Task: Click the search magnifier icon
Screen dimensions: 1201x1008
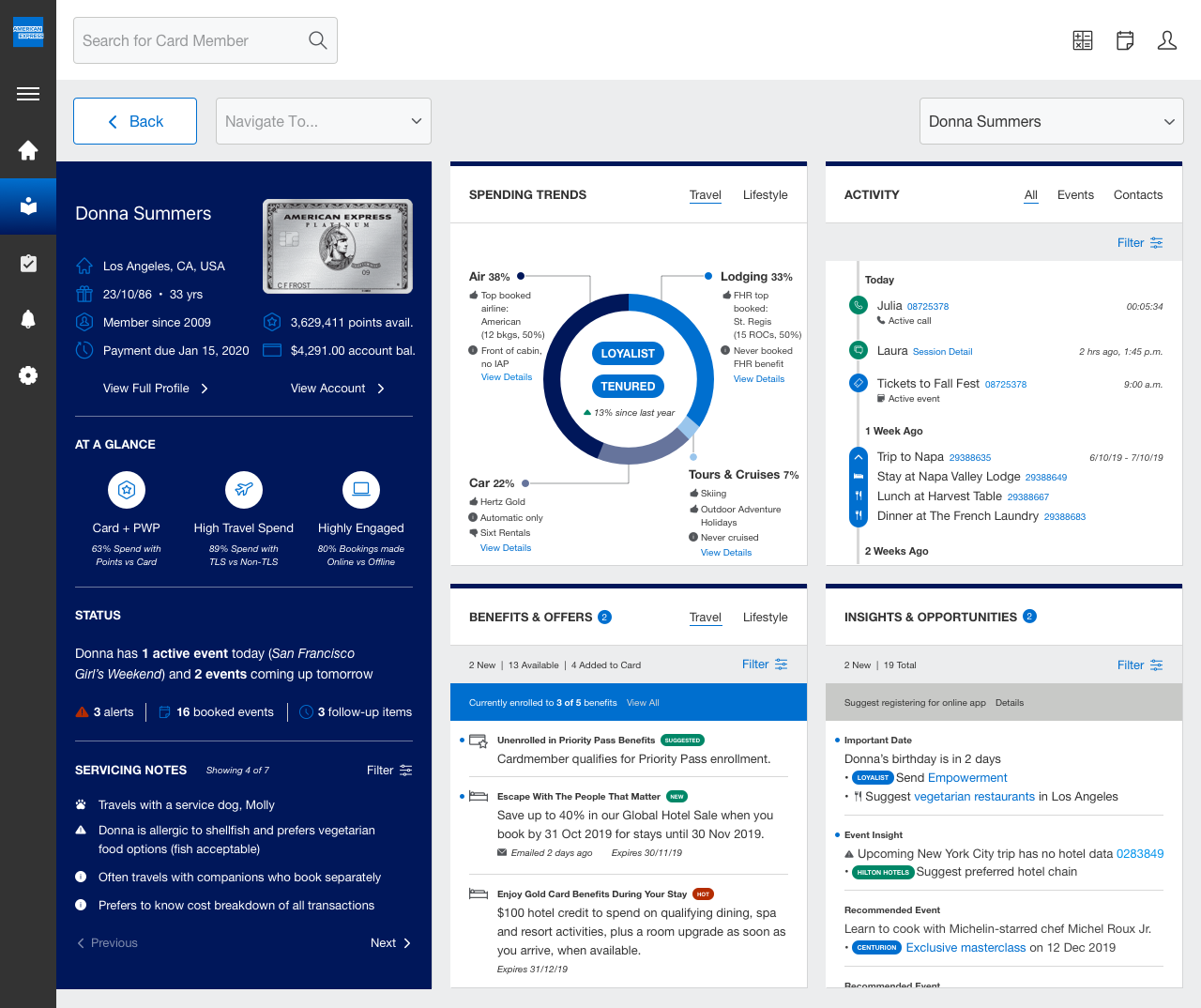Action: (x=318, y=40)
